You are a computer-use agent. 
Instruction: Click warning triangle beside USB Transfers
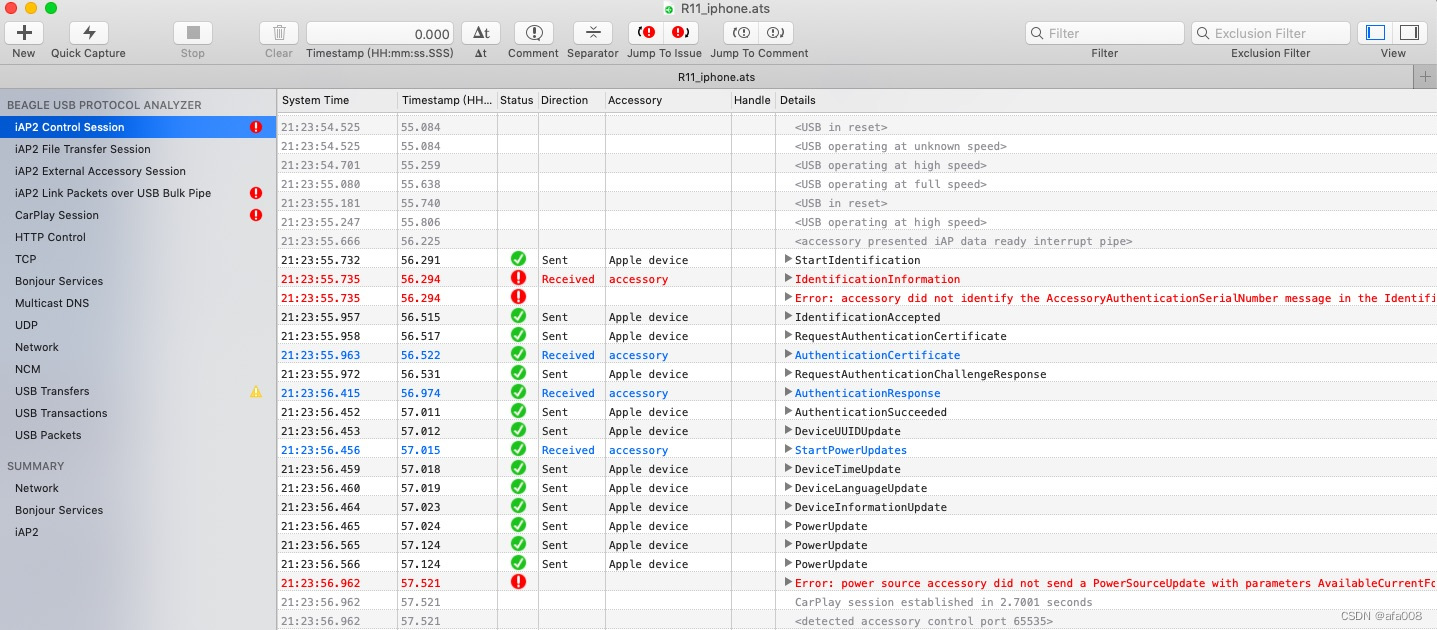[x=256, y=391]
